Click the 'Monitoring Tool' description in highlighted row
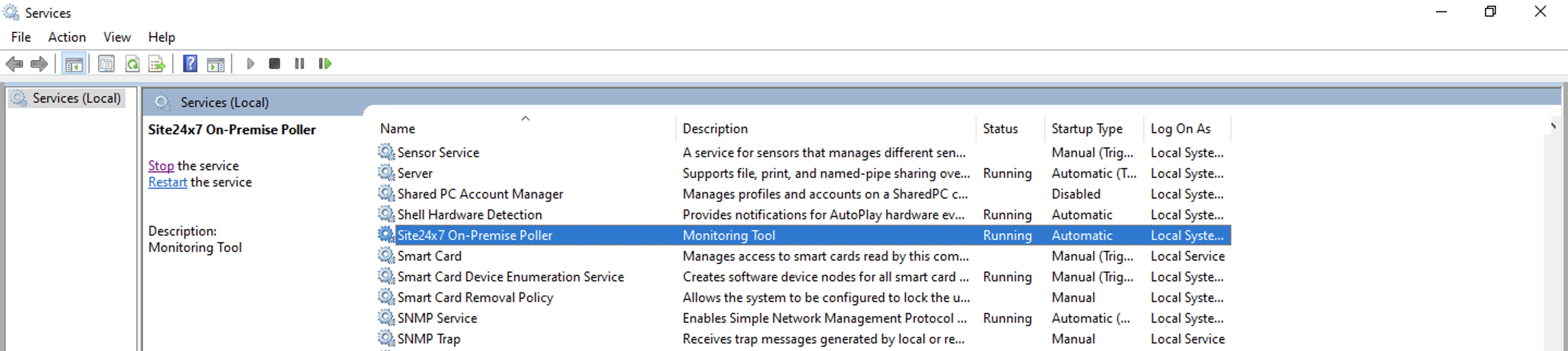 point(728,235)
